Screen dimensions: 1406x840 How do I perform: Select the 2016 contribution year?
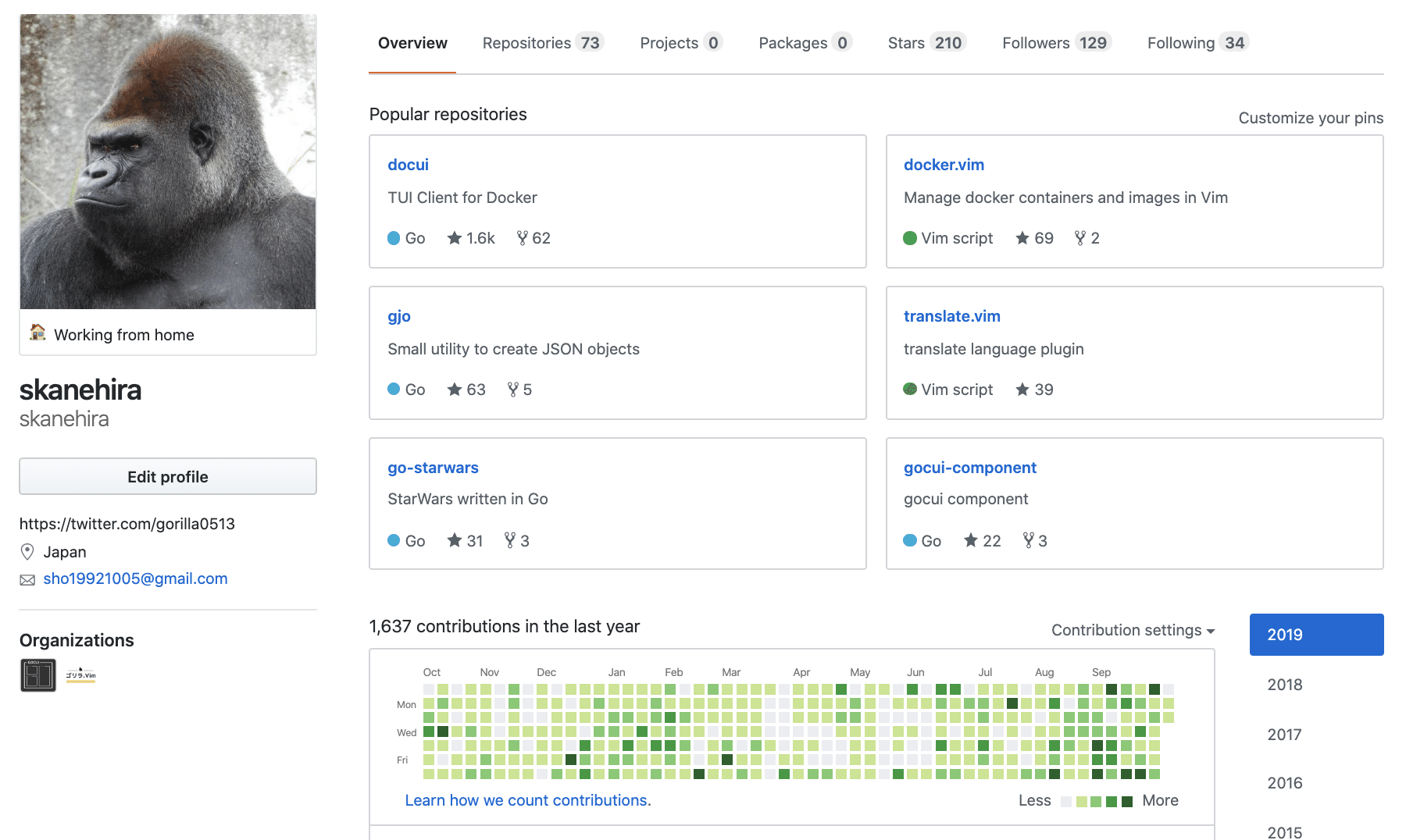point(1285,783)
